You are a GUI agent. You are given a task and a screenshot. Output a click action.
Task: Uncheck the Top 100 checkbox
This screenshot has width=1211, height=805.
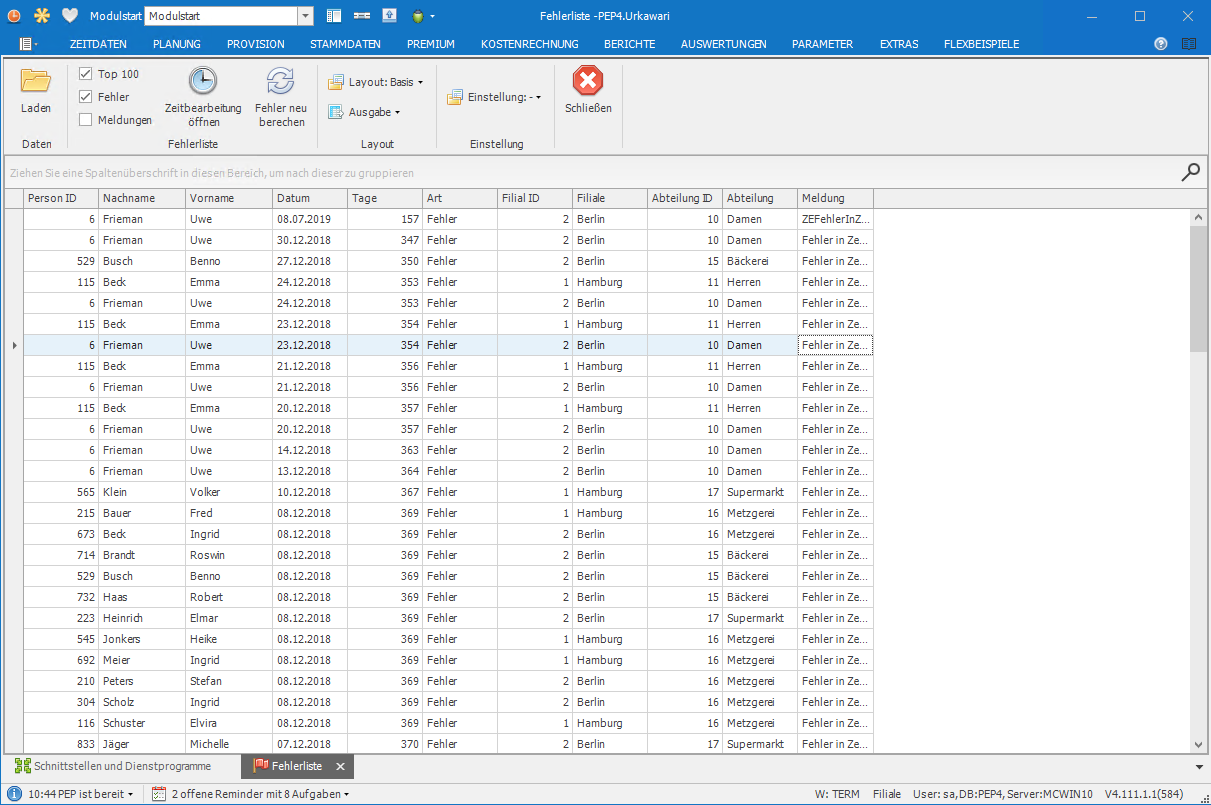pos(86,74)
